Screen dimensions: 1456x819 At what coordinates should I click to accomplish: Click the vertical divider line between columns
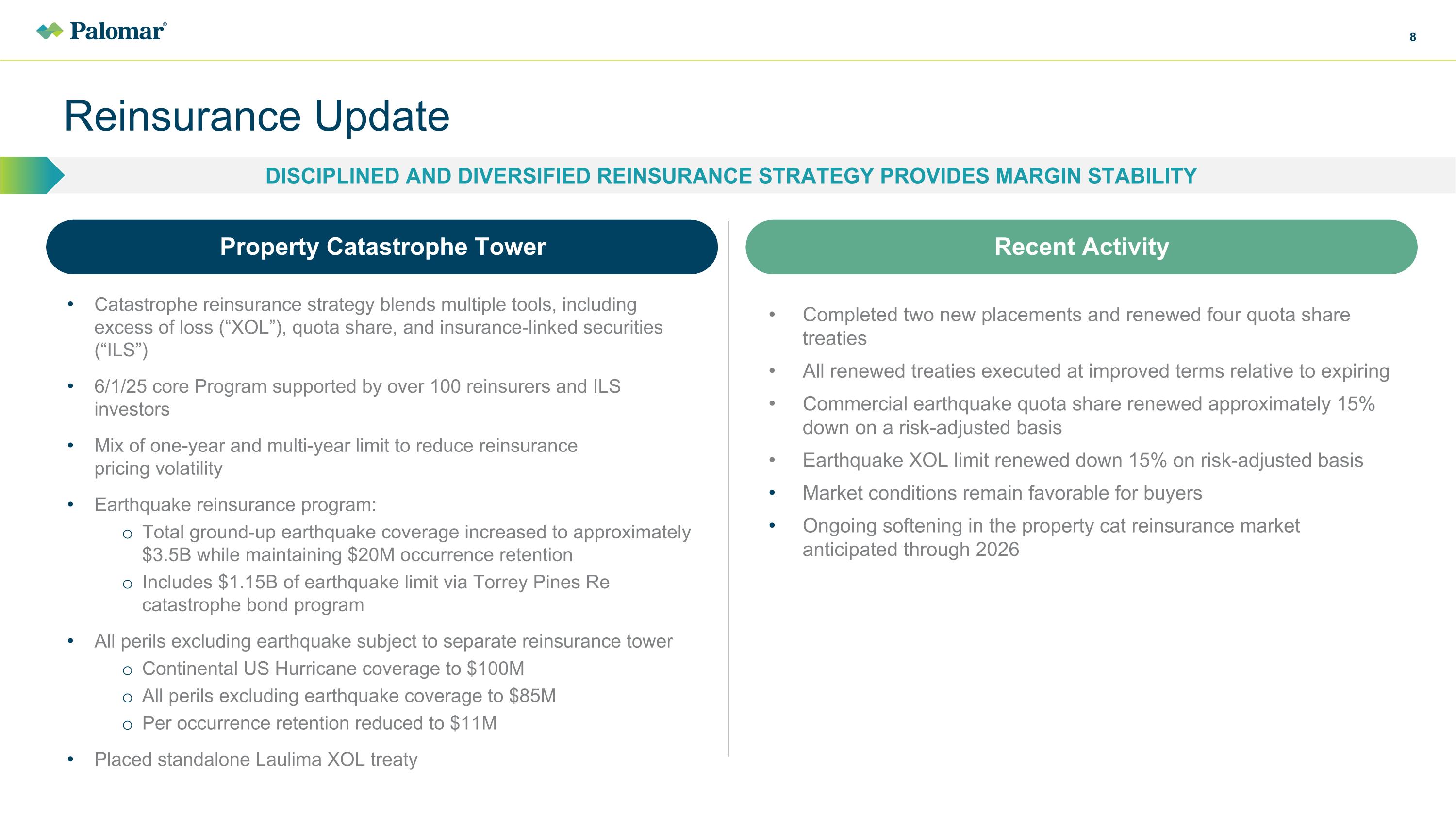[x=728, y=488]
